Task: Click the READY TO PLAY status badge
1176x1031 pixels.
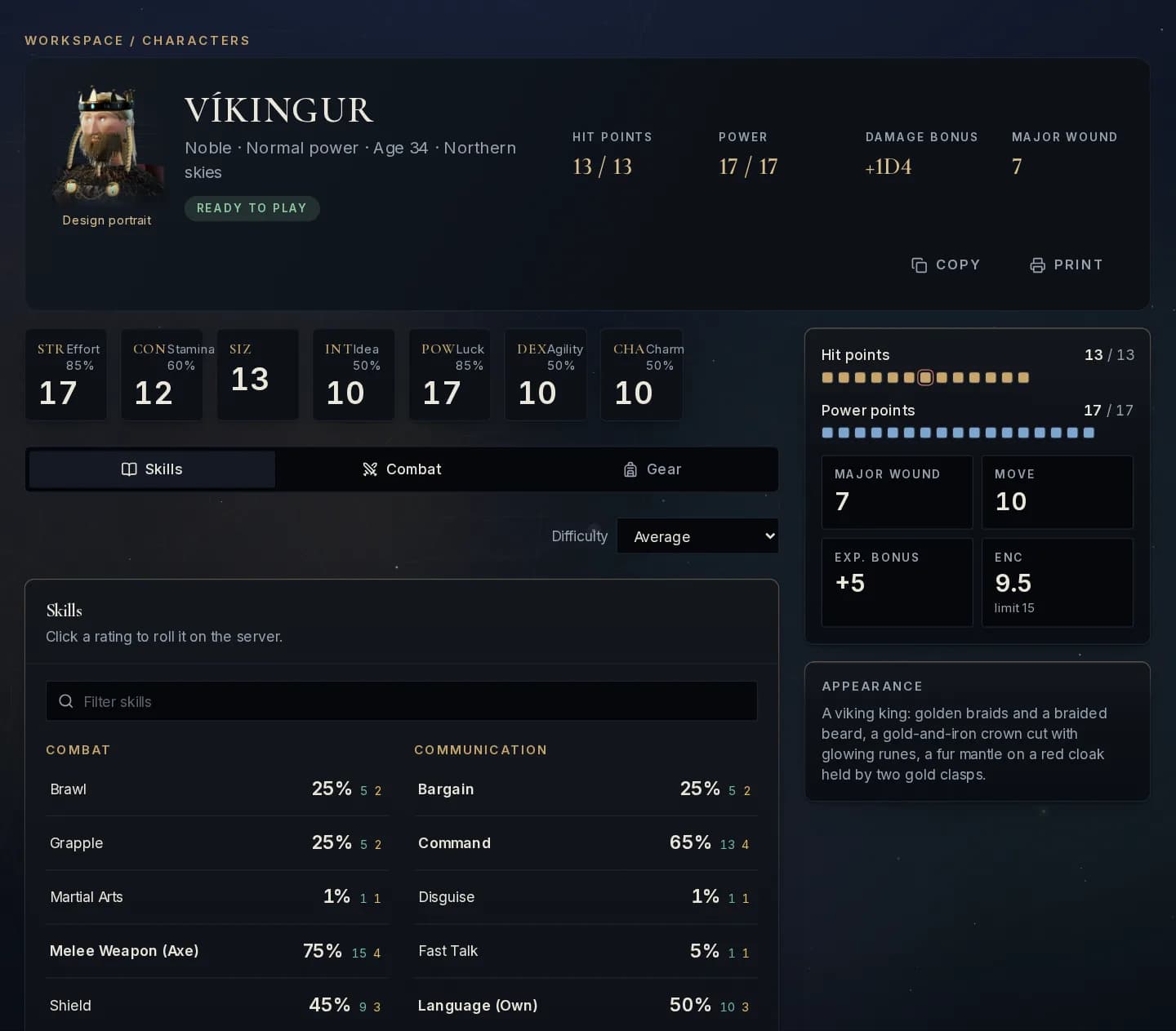Action: 252,208
